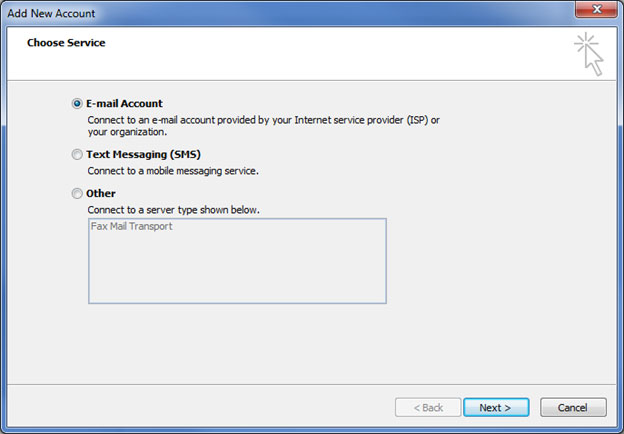624x434 pixels.
Task: Select the E-mail Account radio button
Action: 77,104
